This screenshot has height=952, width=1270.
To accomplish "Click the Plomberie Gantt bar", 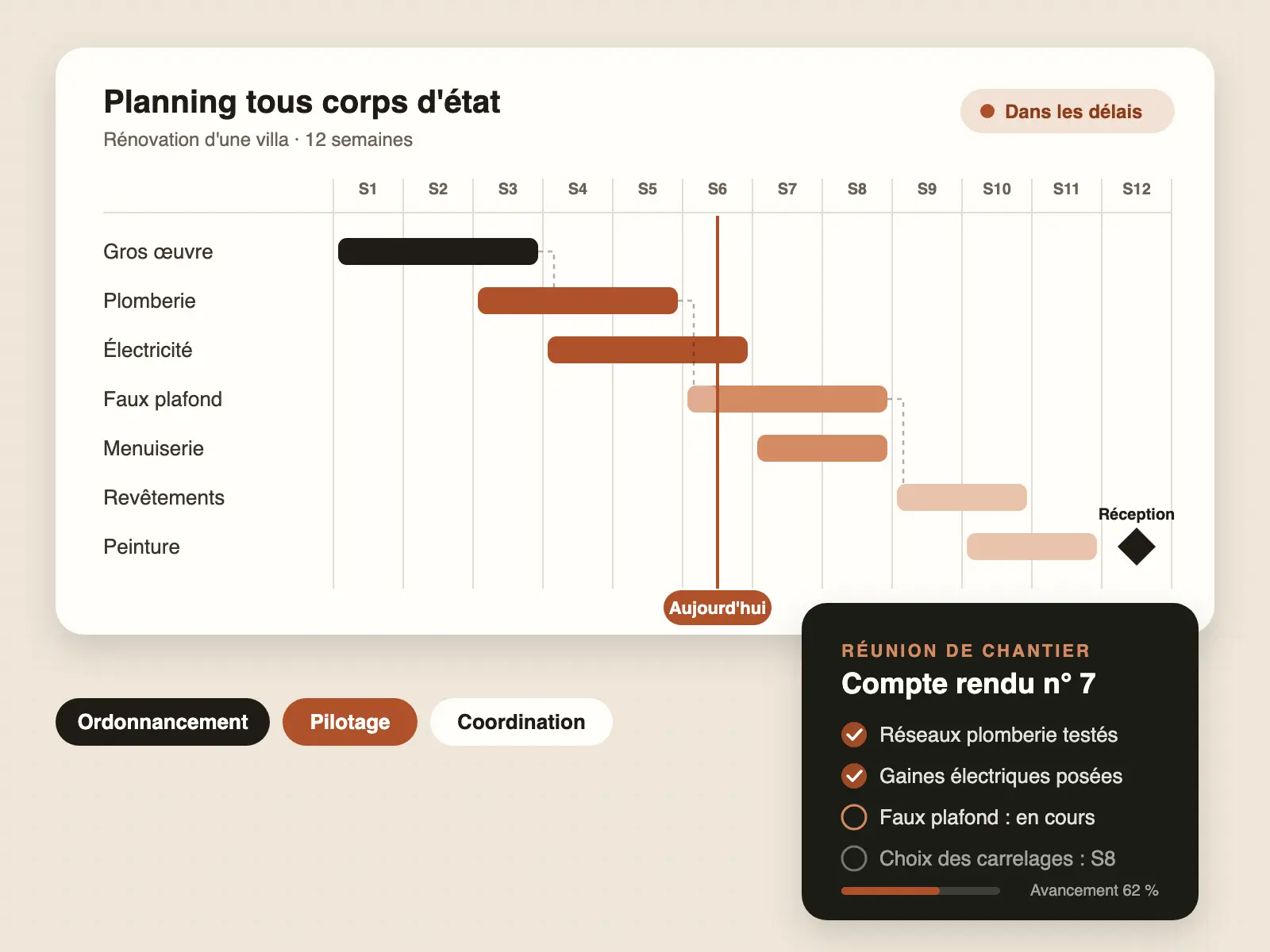I will pos(578,301).
